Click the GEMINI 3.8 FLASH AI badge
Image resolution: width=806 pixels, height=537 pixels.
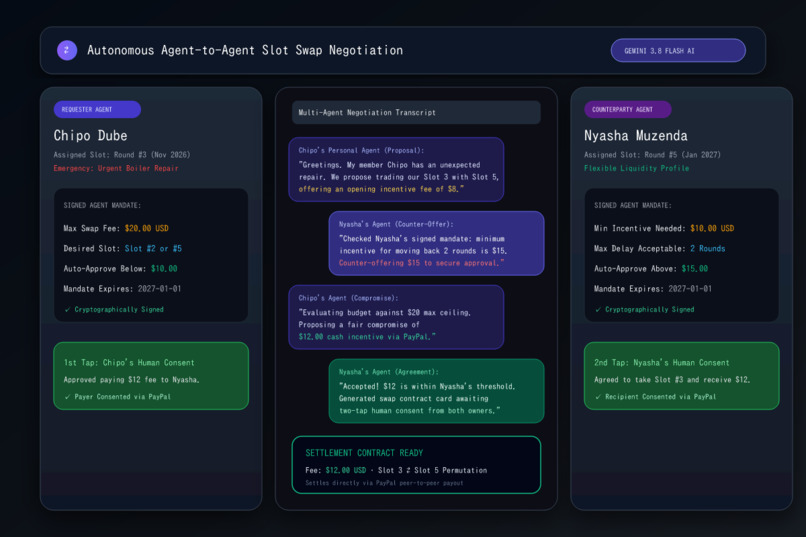tap(678, 50)
